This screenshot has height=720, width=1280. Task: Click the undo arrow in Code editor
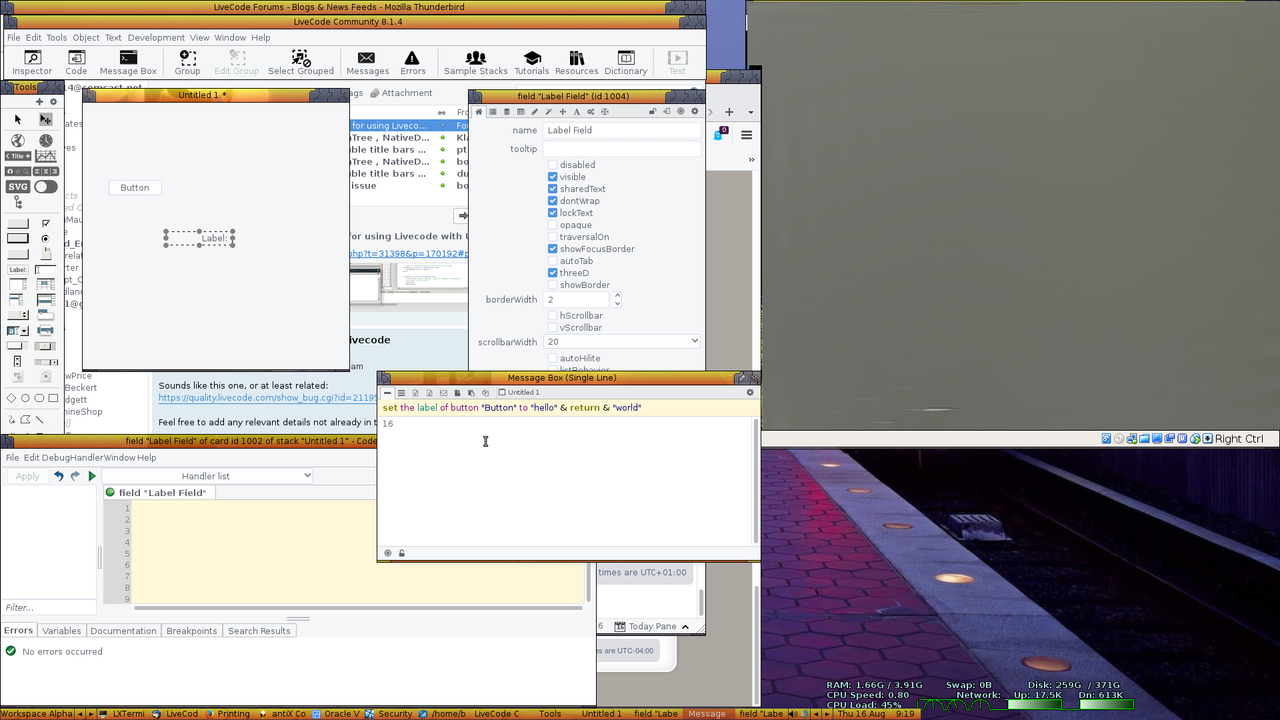pos(58,476)
